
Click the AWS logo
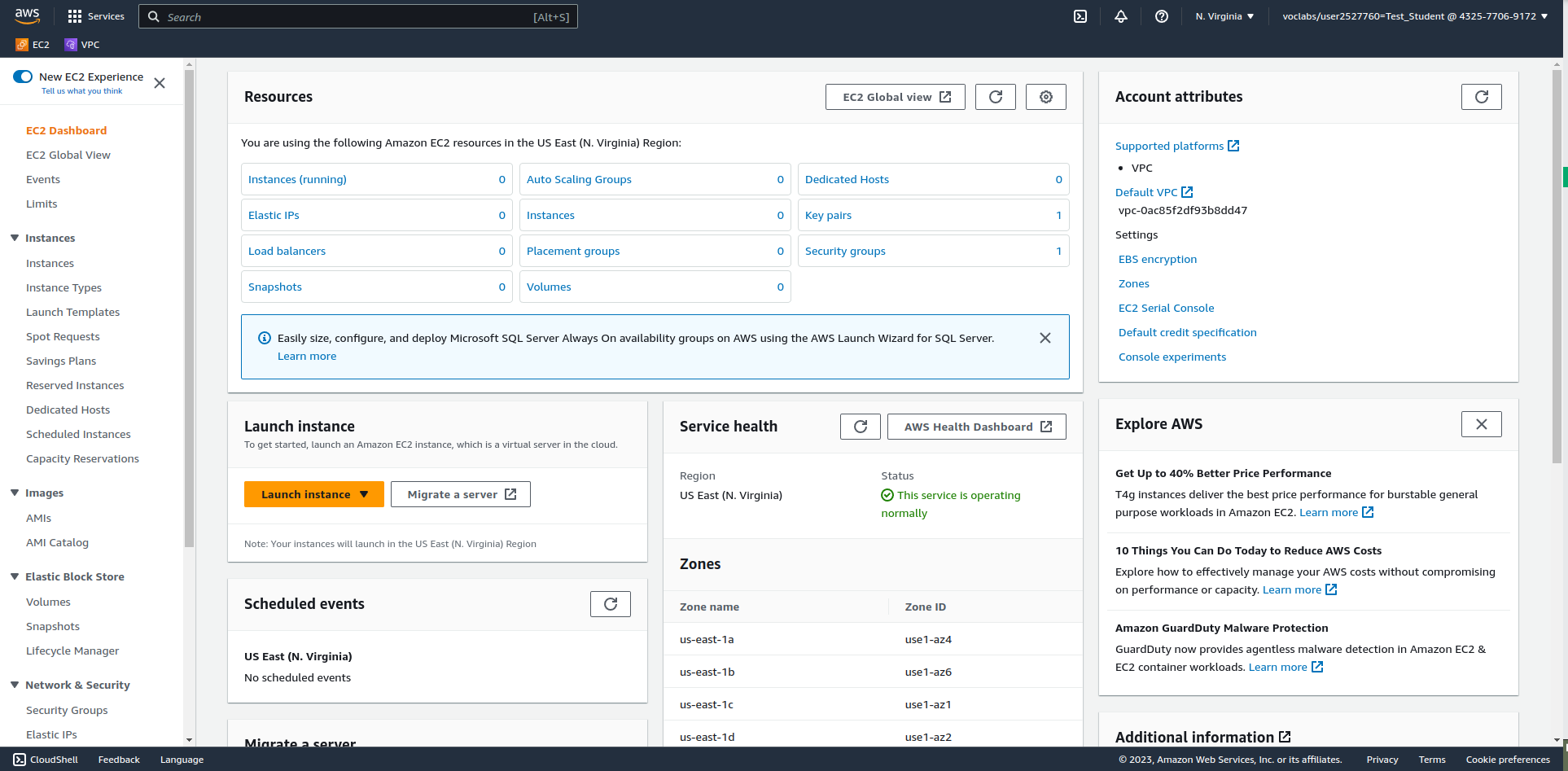[x=27, y=15]
